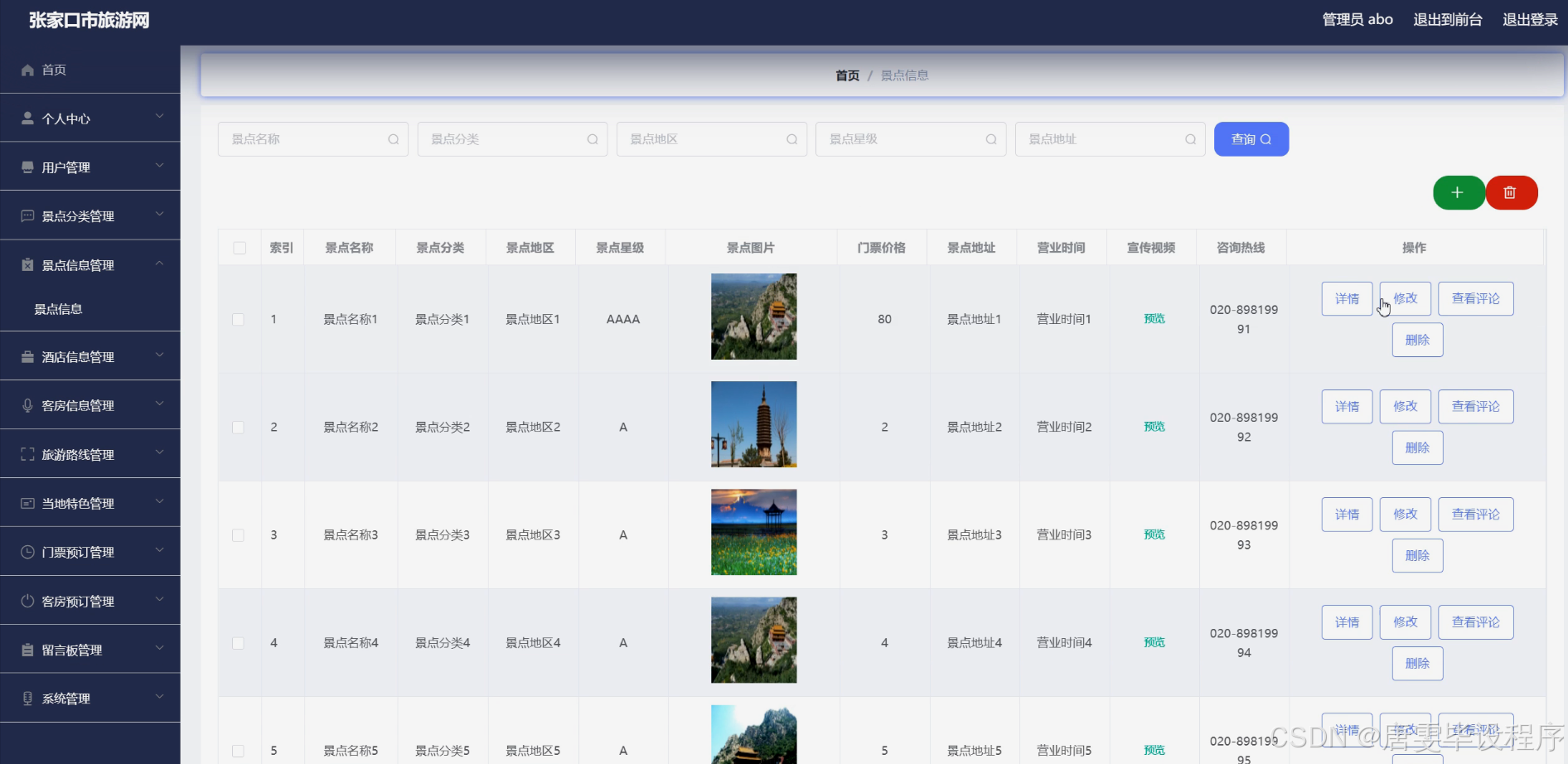This screenshot has height=764, width=1568.
Task: Open the 客房预订管理 menu item
Action: [90, 601]
